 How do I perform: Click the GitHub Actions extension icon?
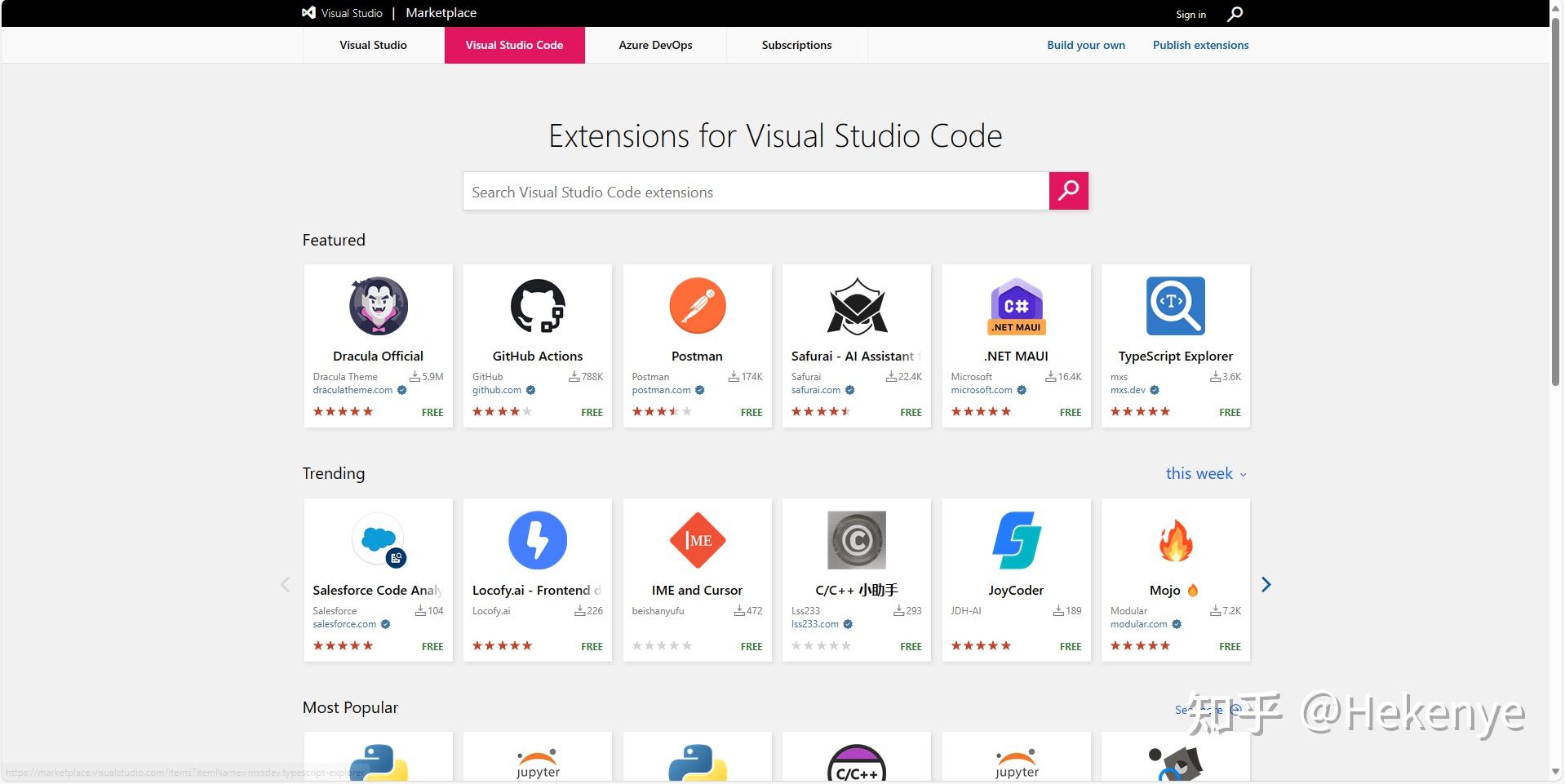[537, 306]
